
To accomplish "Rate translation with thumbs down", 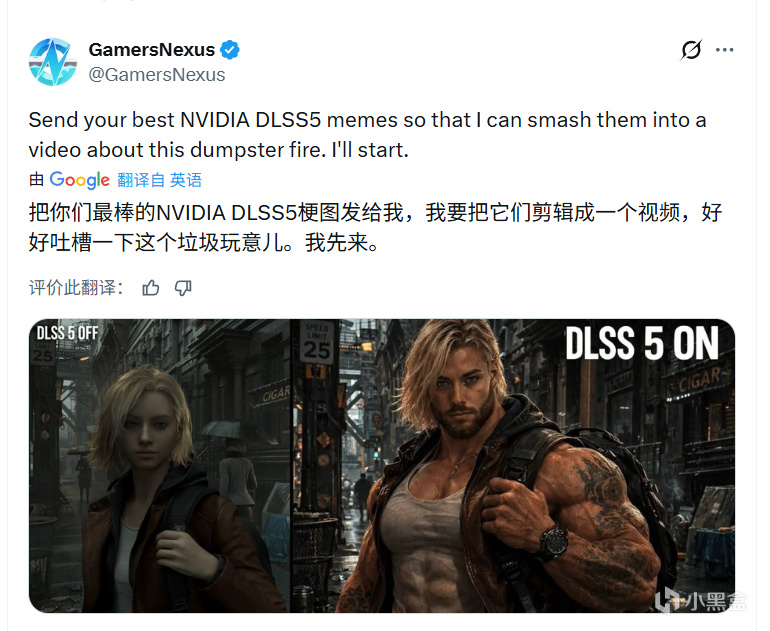I will pyautogui.click(x=183, y=288).
